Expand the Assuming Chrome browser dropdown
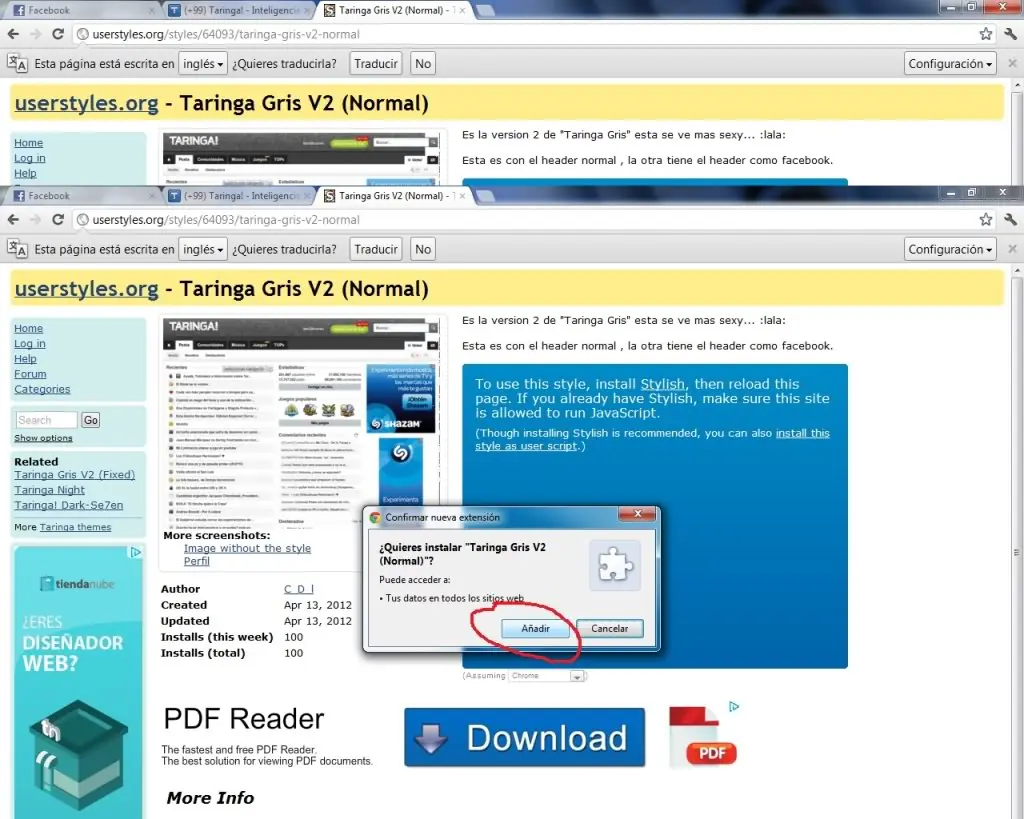This screenshot has width=1024, height=819. point(547,676)
